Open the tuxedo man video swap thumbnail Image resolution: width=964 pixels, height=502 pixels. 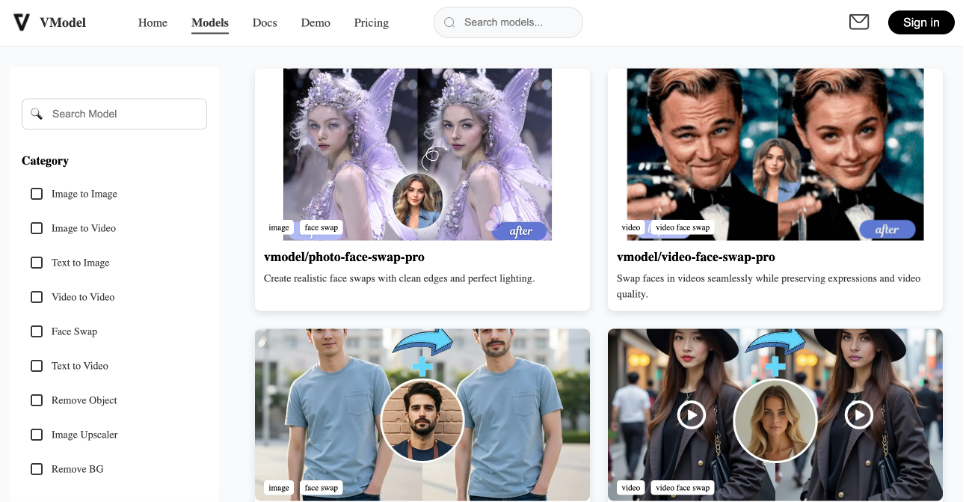(775, 154)
